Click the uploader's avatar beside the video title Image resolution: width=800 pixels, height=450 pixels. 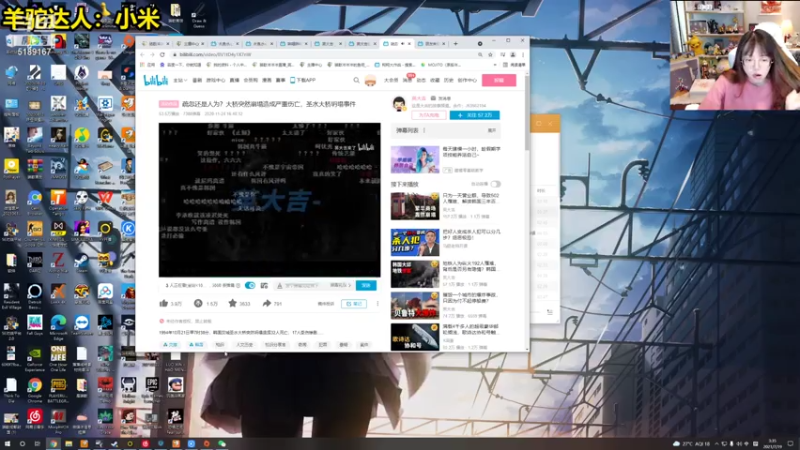pyautogui.click(x=399, y=104)
